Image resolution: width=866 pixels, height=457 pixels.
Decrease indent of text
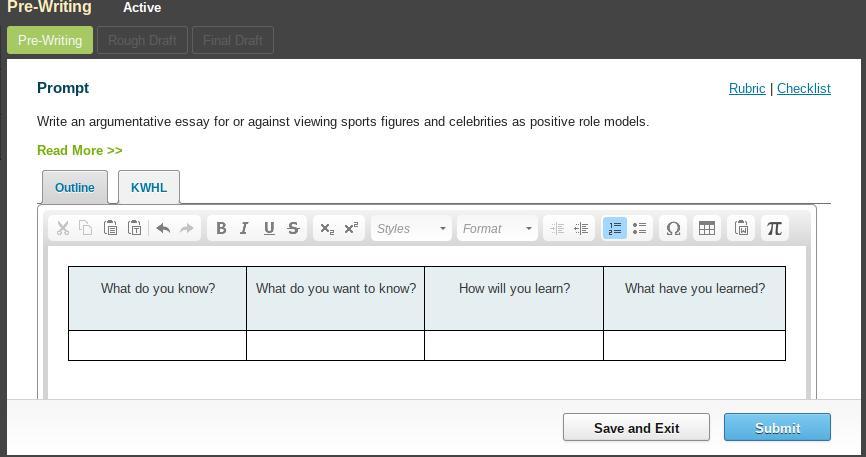557,228
